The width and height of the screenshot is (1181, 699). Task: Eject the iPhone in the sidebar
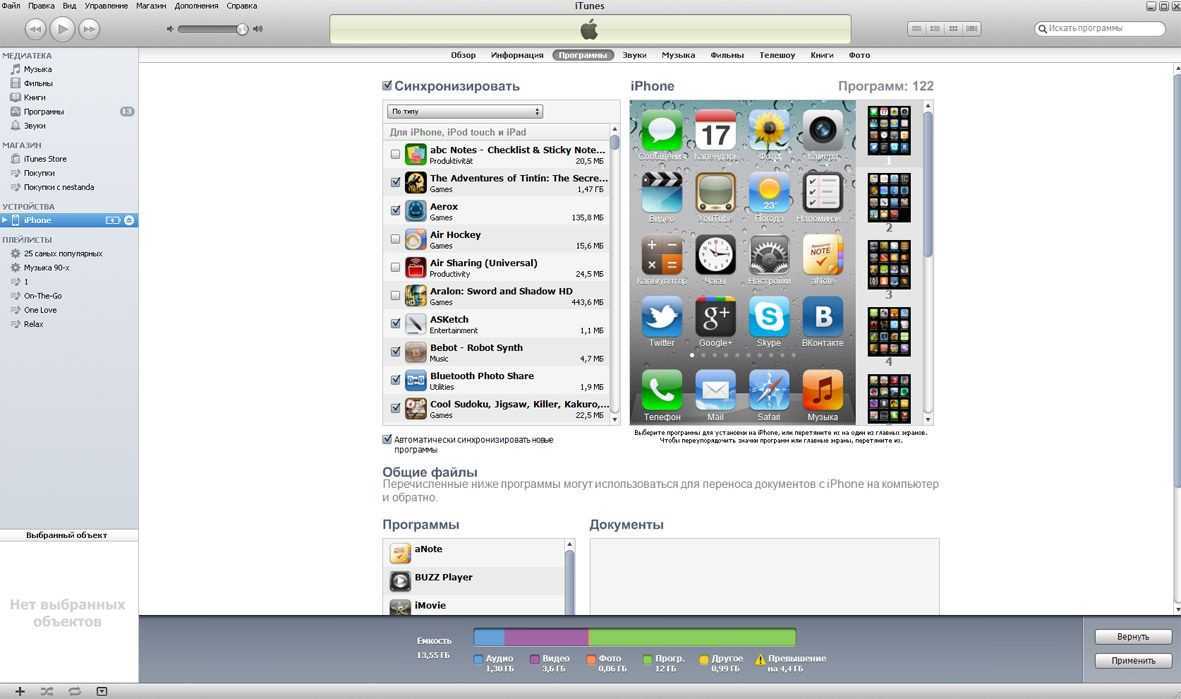129,220
